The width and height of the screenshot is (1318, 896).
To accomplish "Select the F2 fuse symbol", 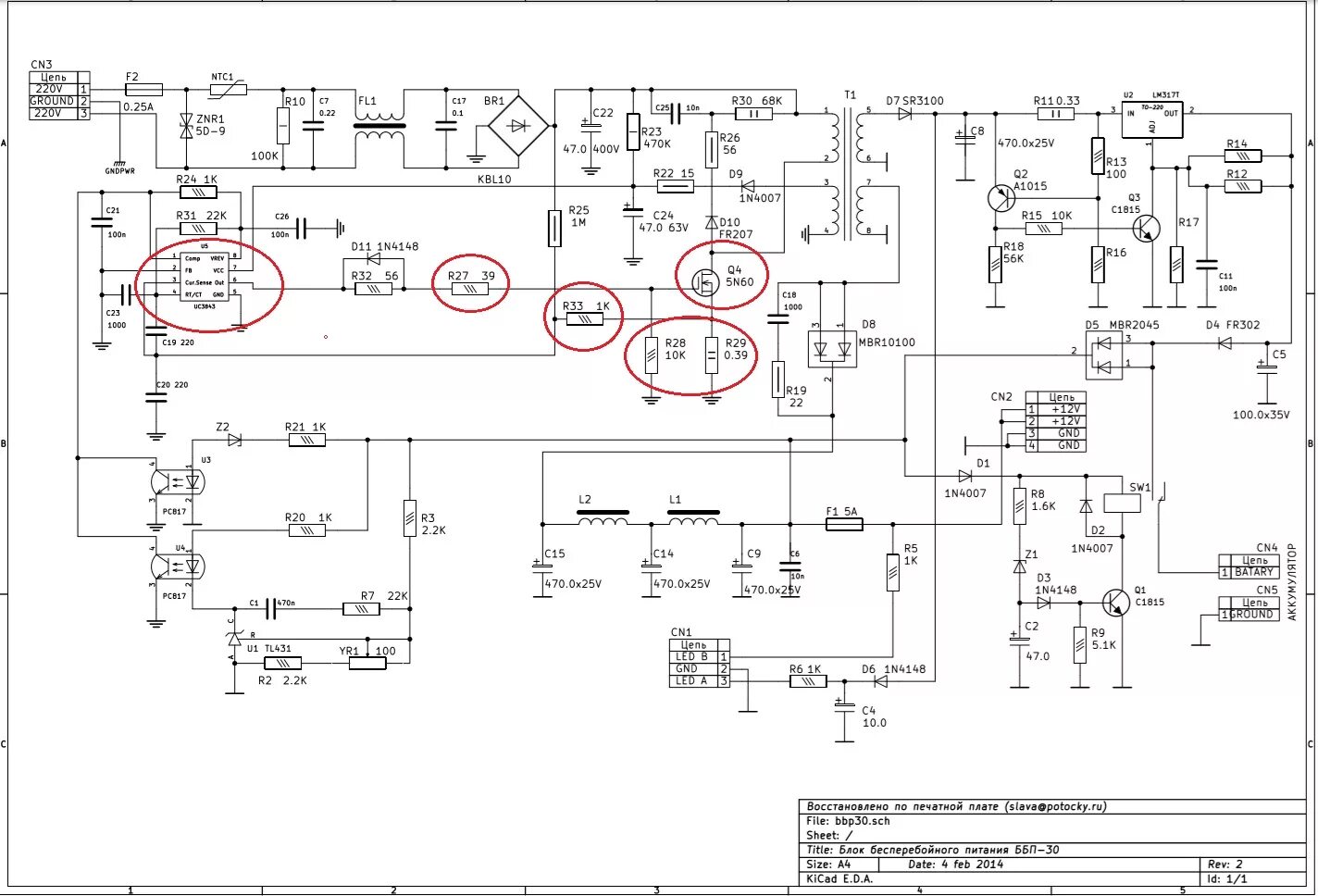I will point(143,90).
